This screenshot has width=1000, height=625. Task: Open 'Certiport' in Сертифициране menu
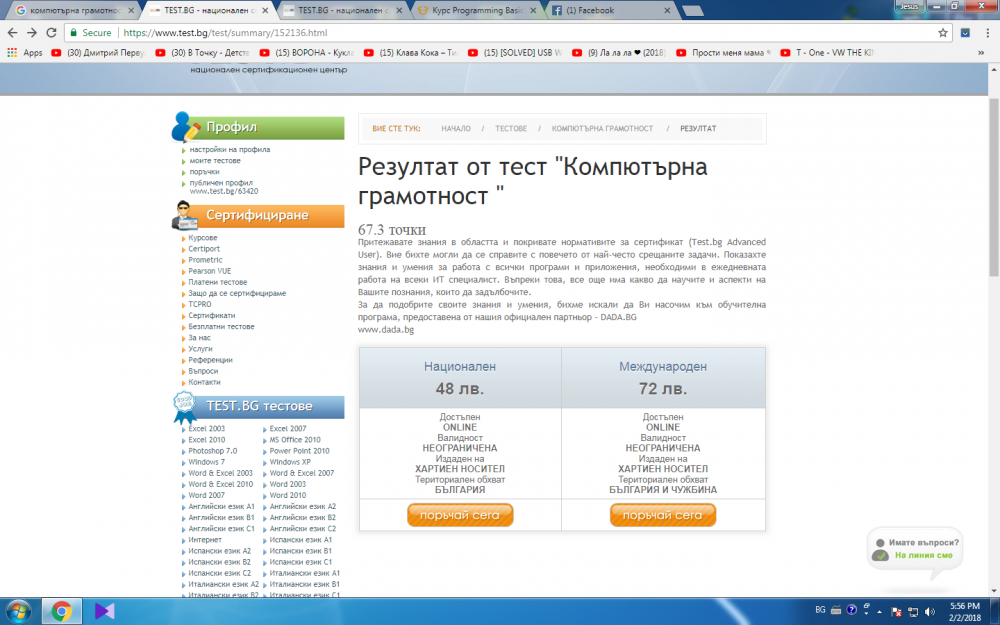click(x=204, y=249)
